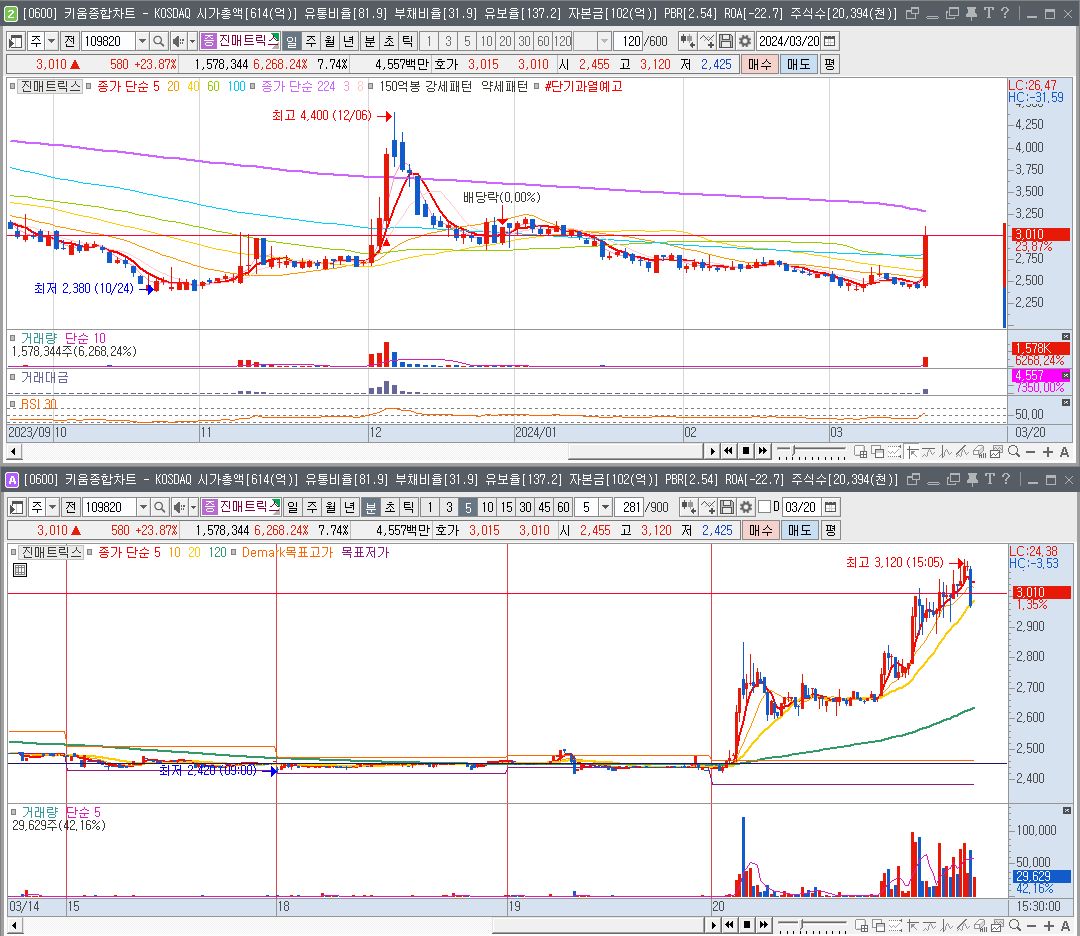Save chart layout using disk icon, top chart
The height and width of the screenshot is (936, 1080).
point(726,41)
